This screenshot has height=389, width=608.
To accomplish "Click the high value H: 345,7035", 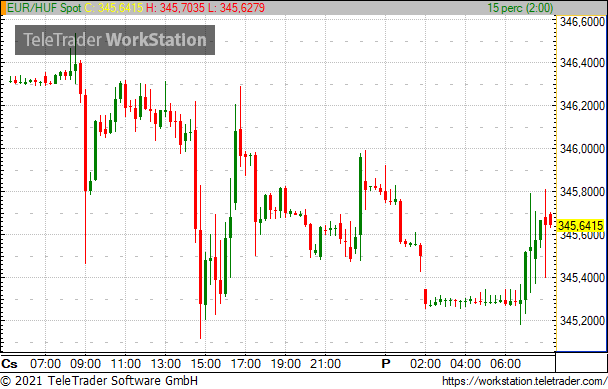I will click(x=176, y=7).
